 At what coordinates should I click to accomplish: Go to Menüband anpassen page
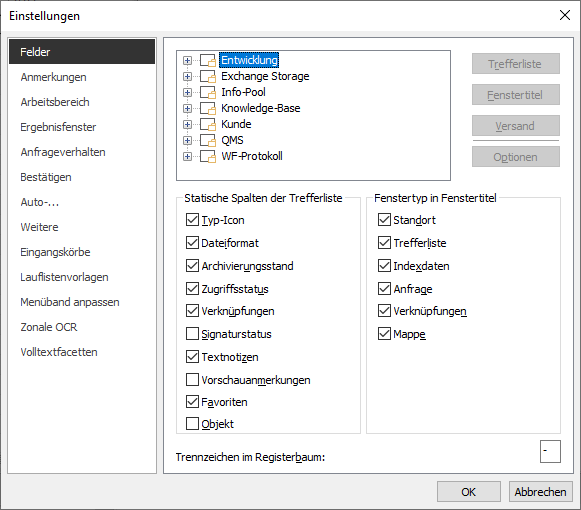point(82,302)
